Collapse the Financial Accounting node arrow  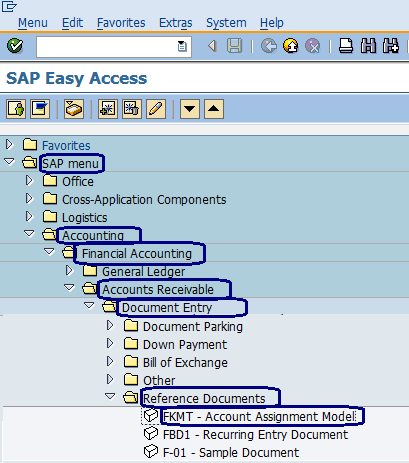pyautogui.click(x=49, y=252)
